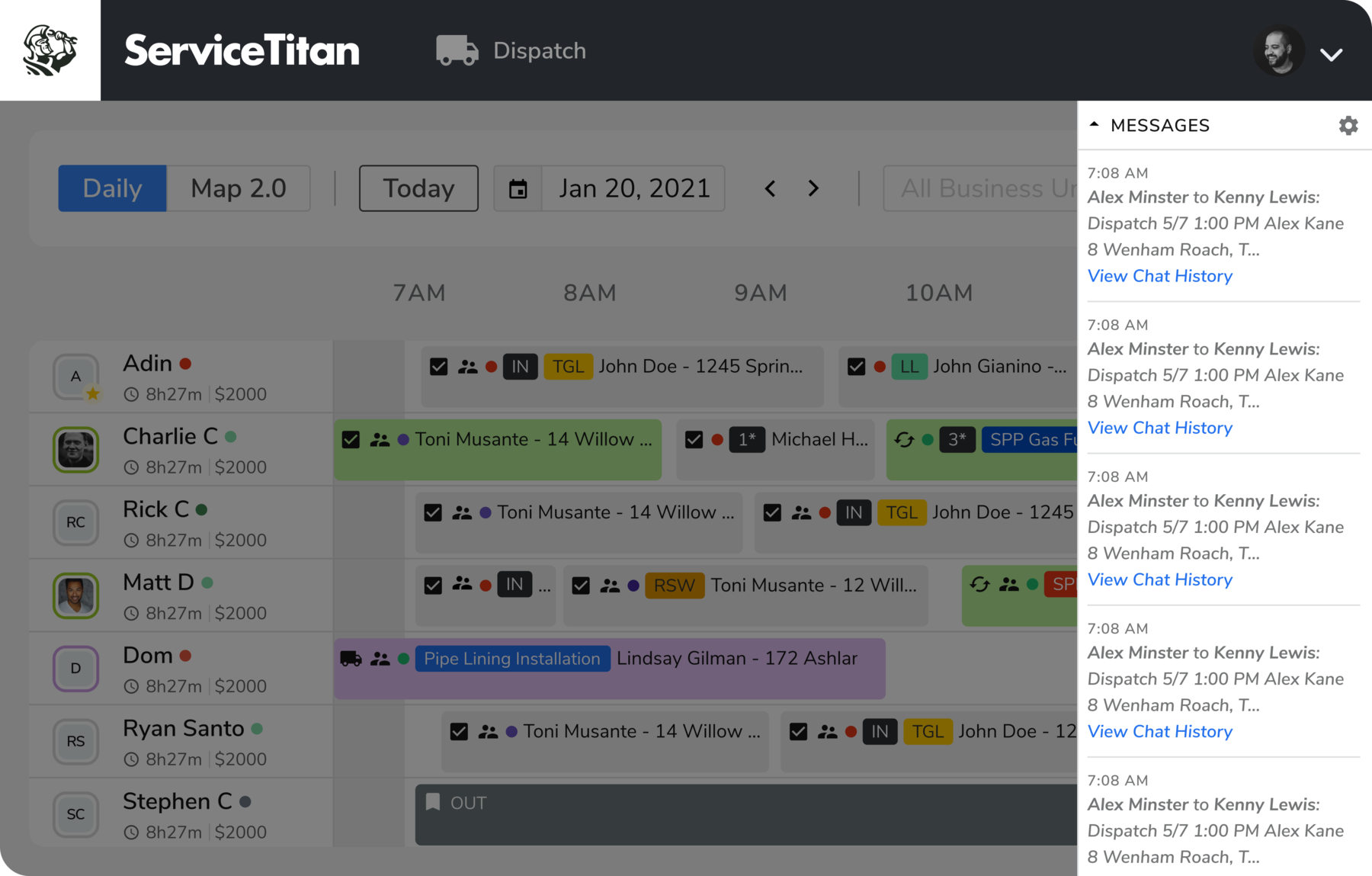Image resolution: width=1372 pixels, height=876 pixels.
Task: Toggle checkbox on Matt D's RSW job
Action: click(x=581, y=586)
